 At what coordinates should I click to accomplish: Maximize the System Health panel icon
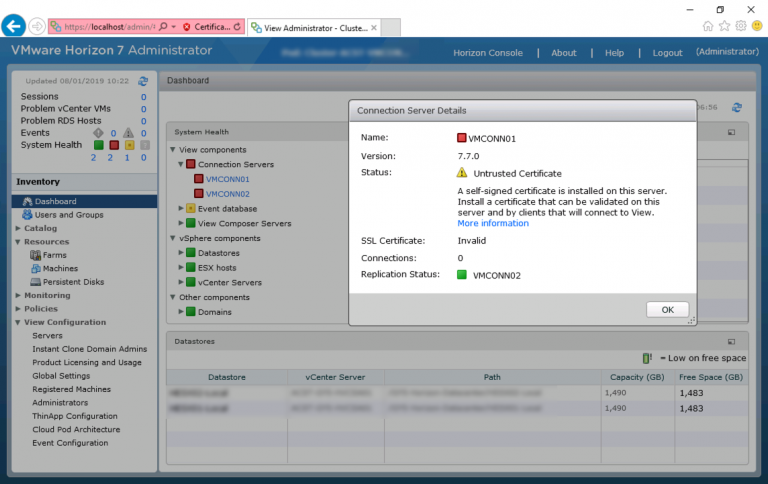pos(731,132)
